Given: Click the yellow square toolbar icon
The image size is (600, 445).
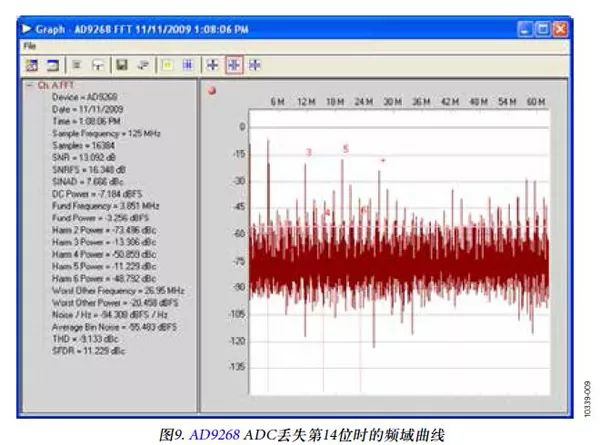Looking at the screenshot, I should click(167, 65).
